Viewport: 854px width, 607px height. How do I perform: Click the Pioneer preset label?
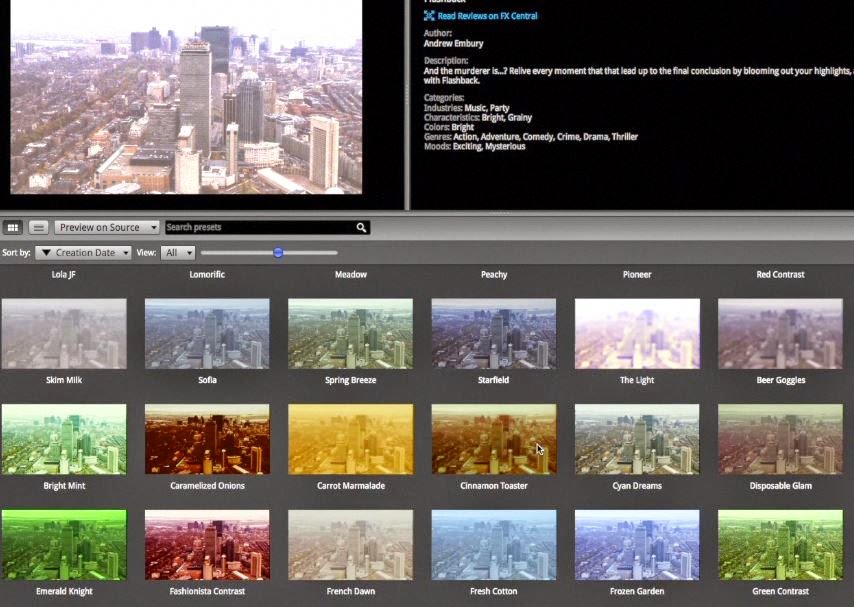coord(637,275)
